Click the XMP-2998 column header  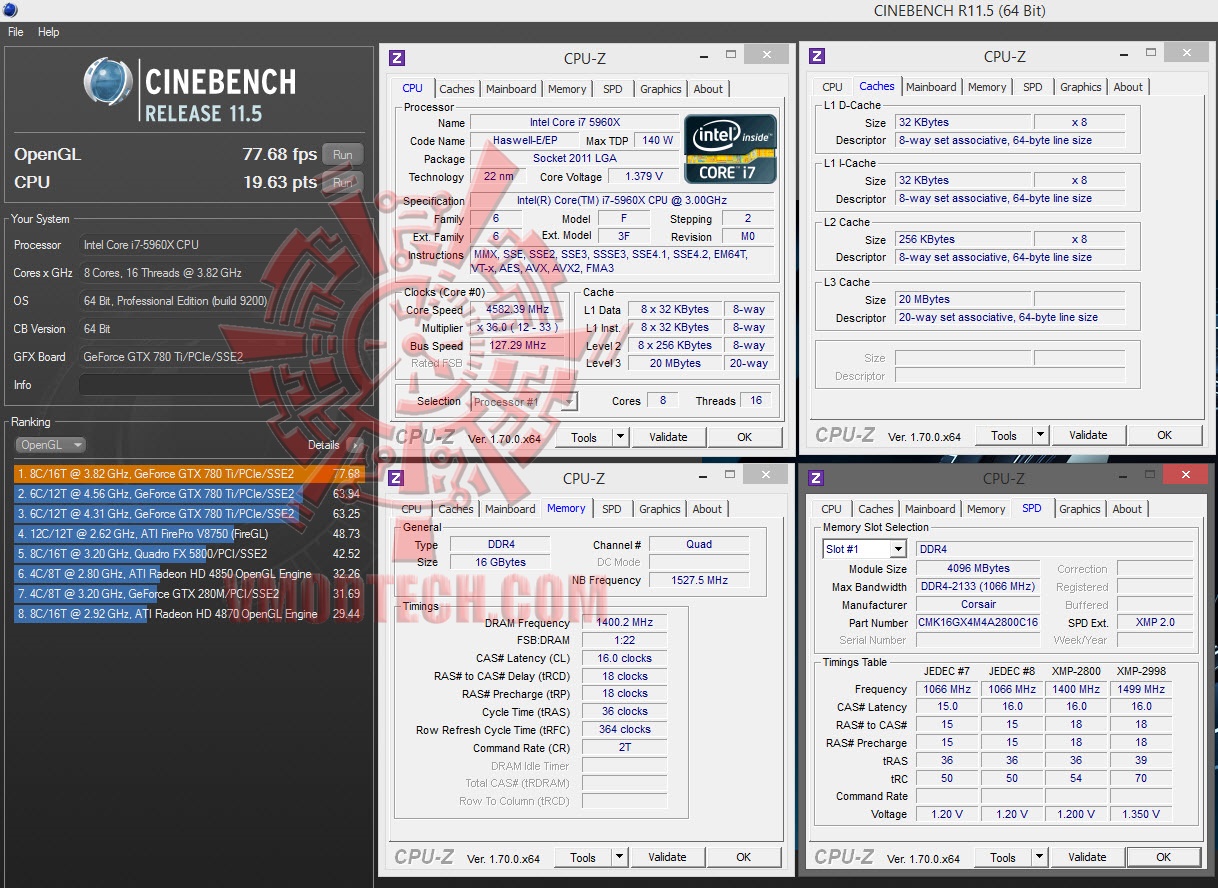pyautogui.click(x=1141, y=671)
